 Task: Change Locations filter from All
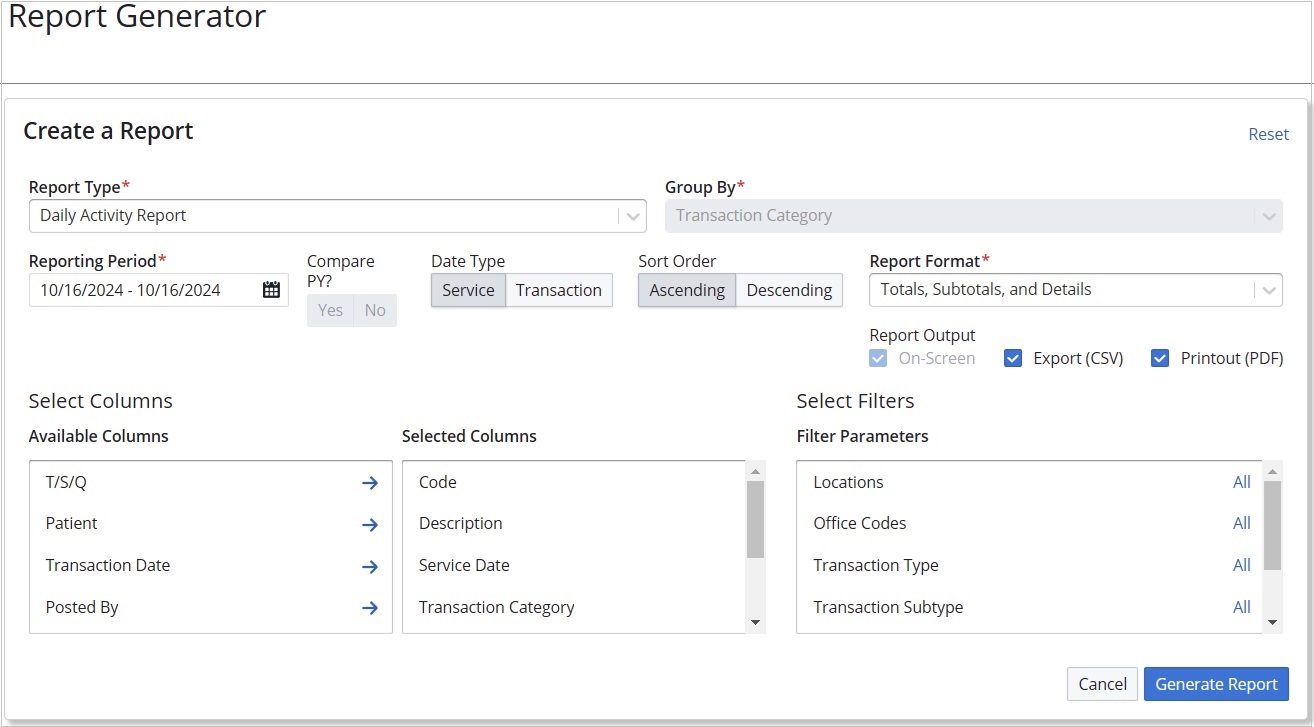click(x=1242, y=482)
